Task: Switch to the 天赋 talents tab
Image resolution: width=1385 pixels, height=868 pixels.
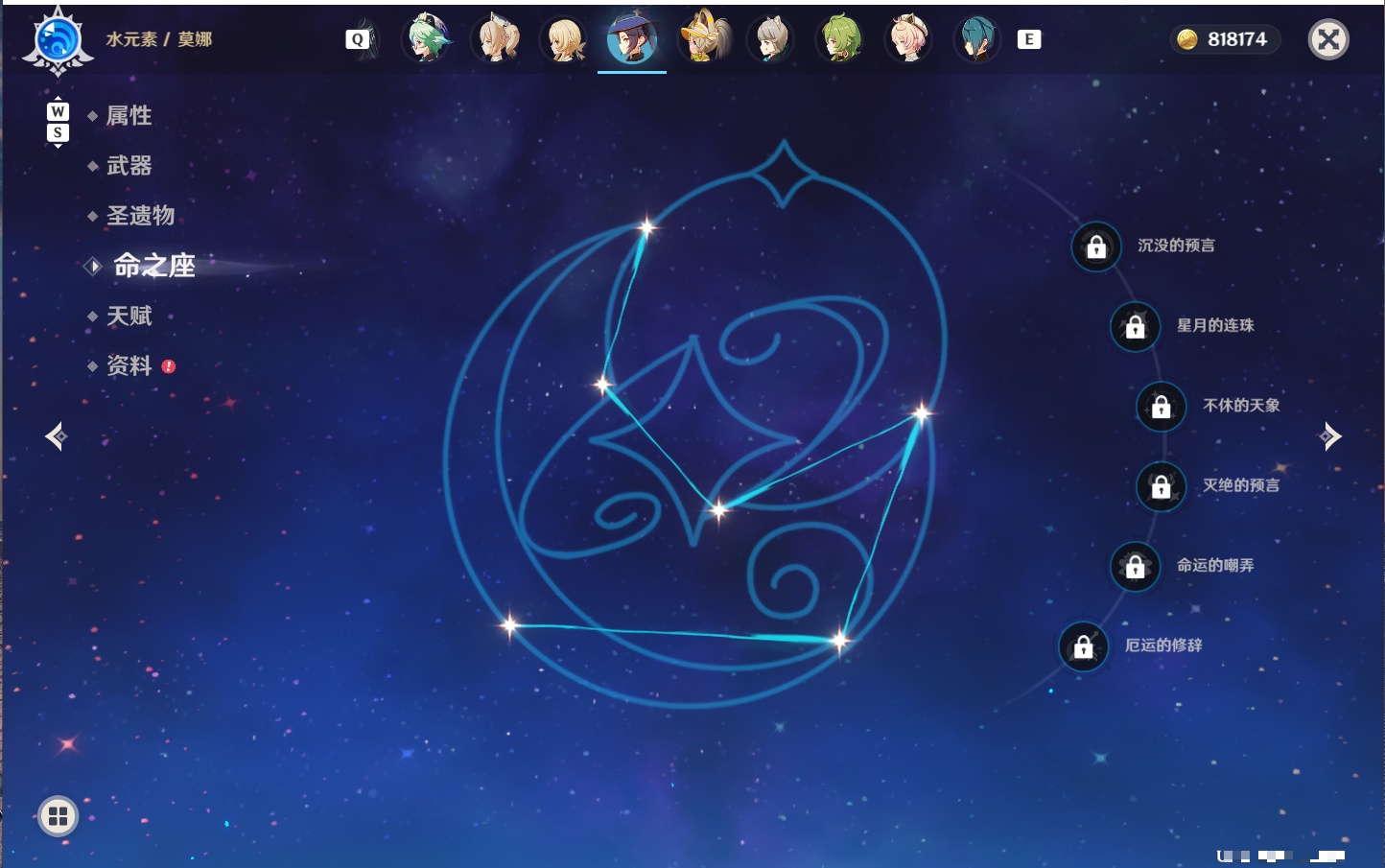Action: coord(129,316)
